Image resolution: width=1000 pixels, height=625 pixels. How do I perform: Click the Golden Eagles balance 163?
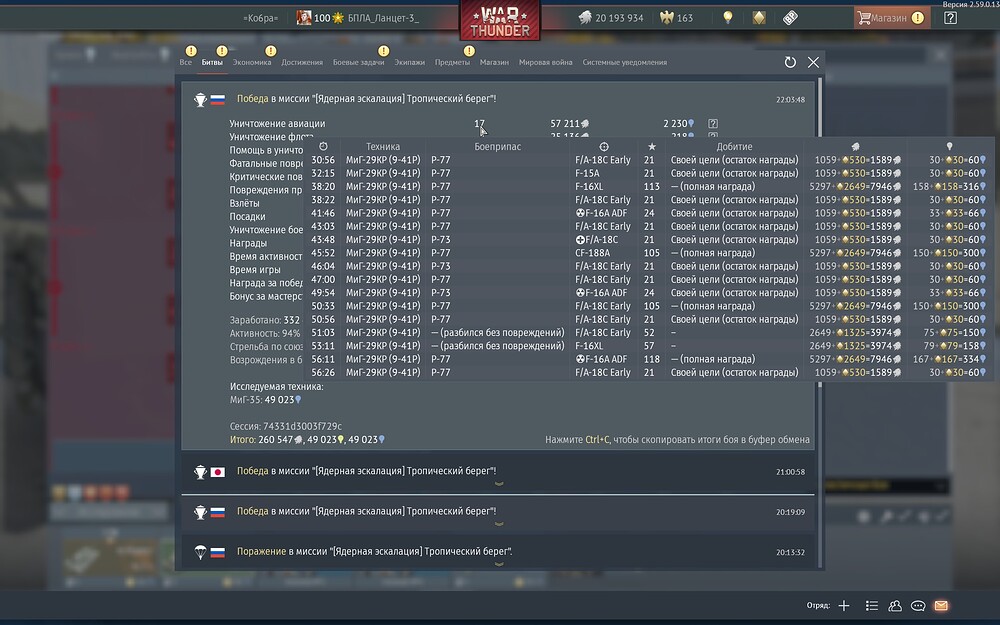(x=677, y=18)
